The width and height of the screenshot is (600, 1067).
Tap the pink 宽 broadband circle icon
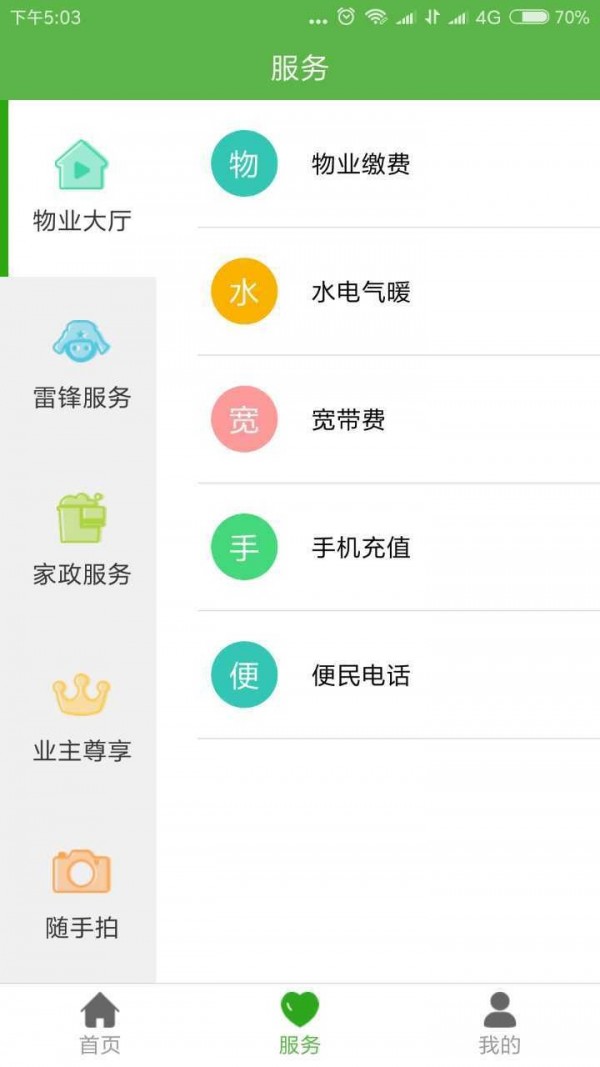pyautogui.click(x=243, y=420)
